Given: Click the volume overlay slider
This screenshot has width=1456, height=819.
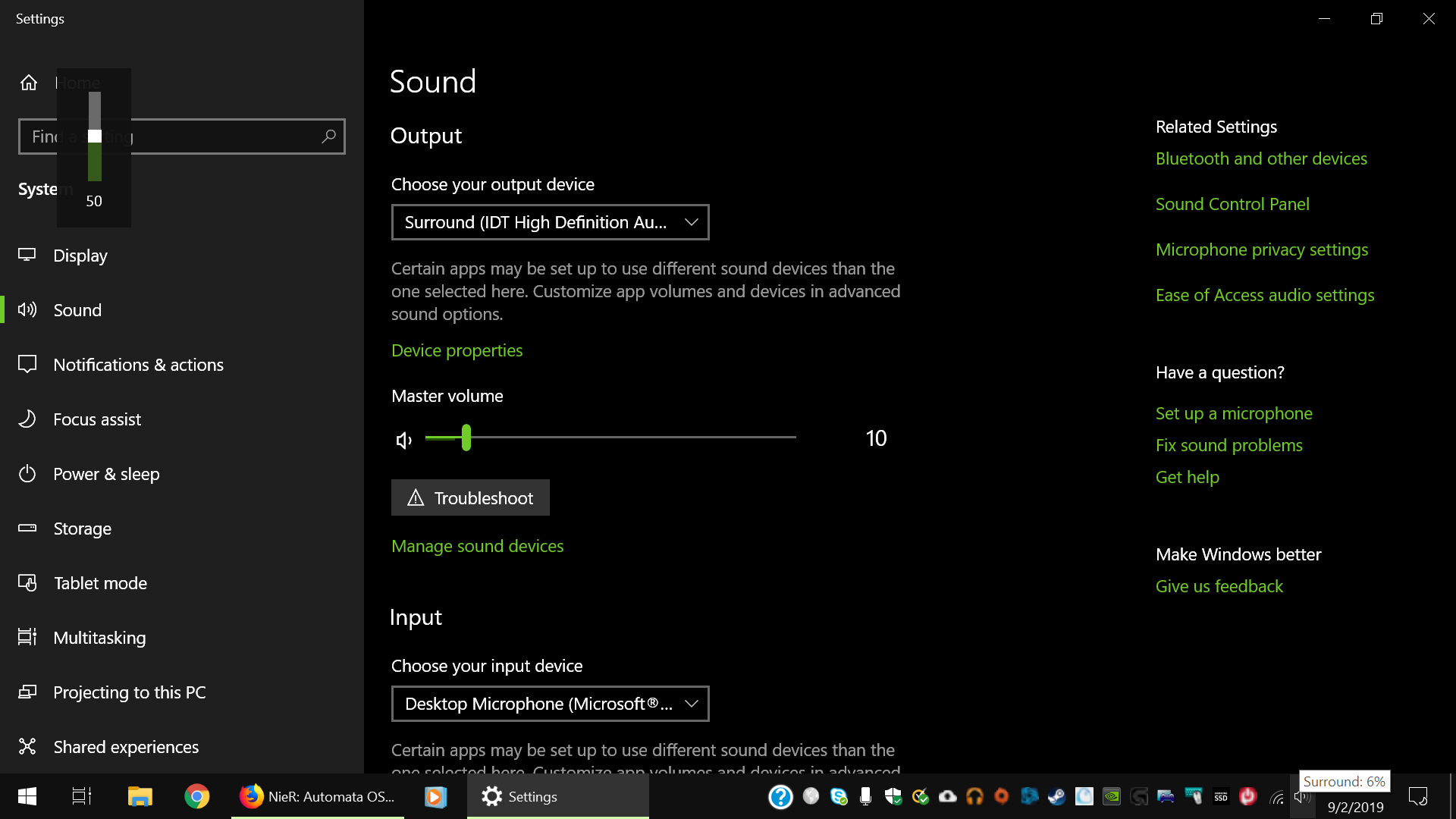Looking at the screenshot, I should click(95, 136).
